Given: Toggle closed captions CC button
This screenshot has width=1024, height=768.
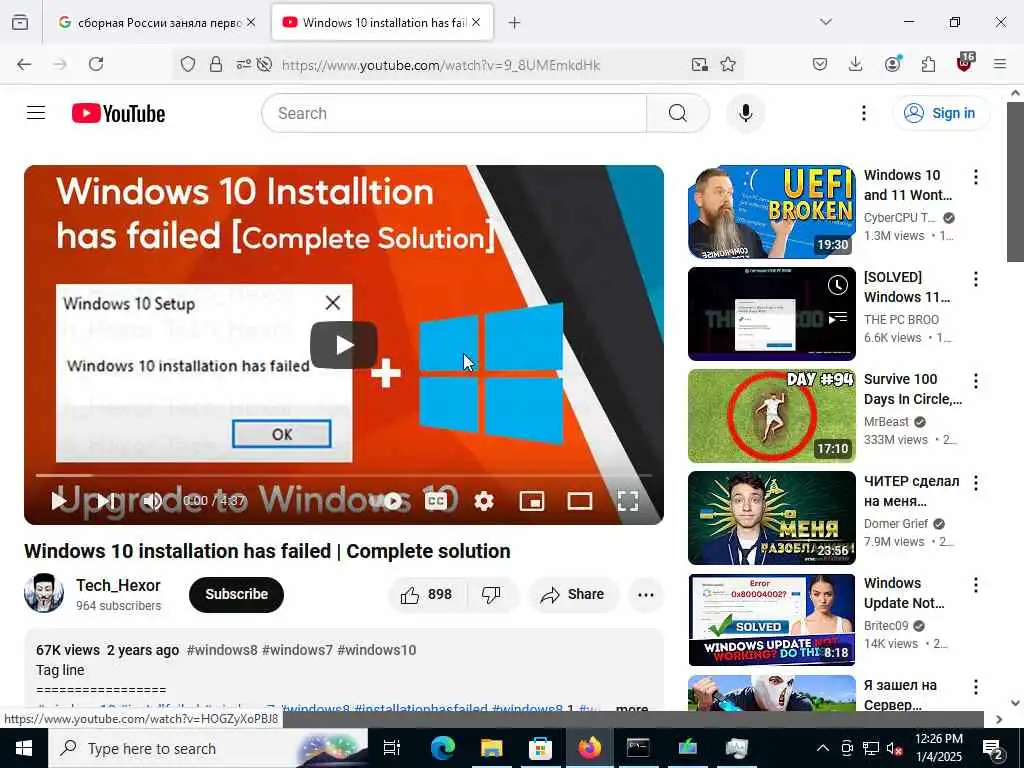Looking at the screenshot, I should point(436,501).
